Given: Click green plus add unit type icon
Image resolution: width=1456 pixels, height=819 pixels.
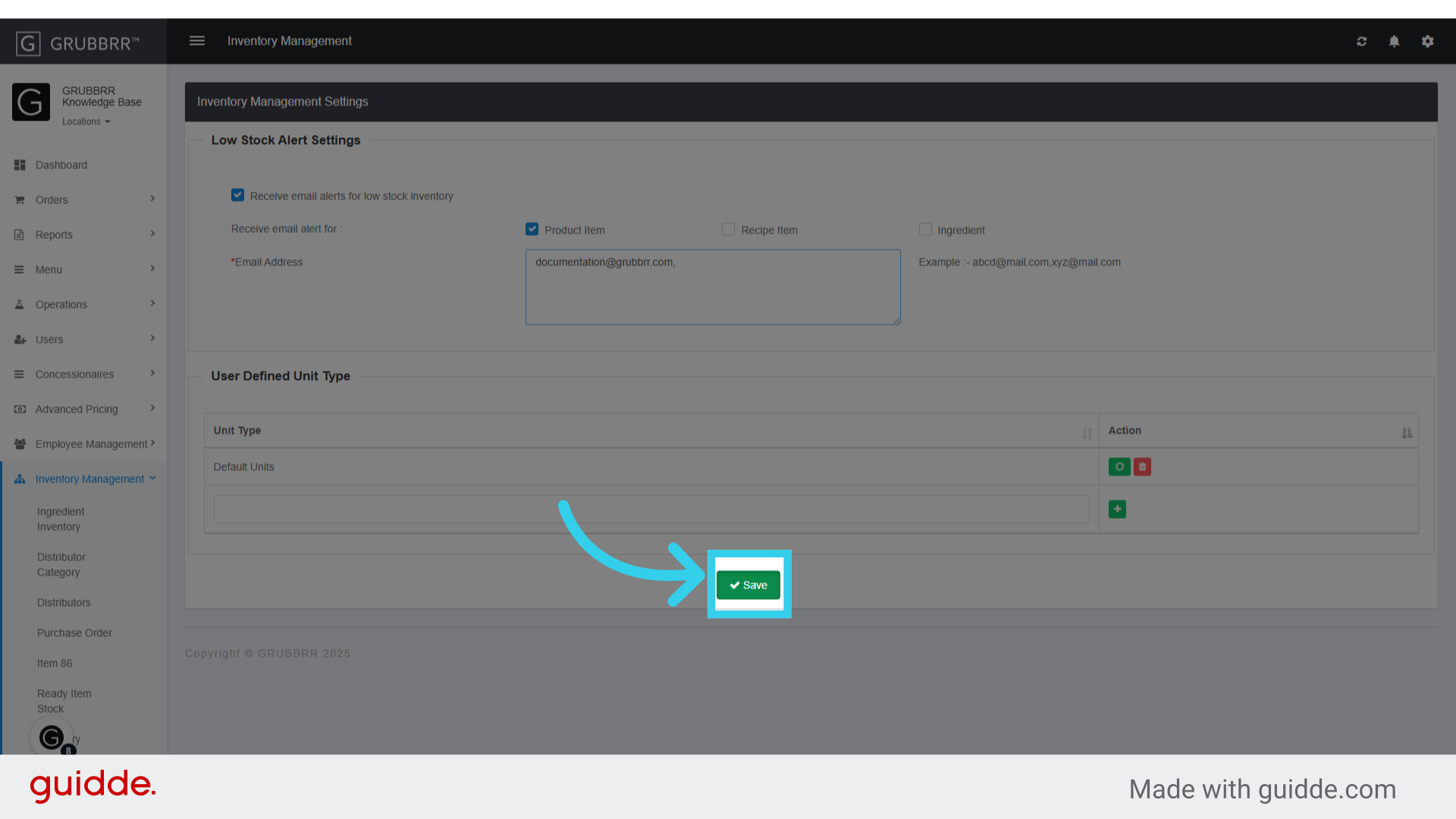Looking at the screenshot, I should coord(1117,509).
